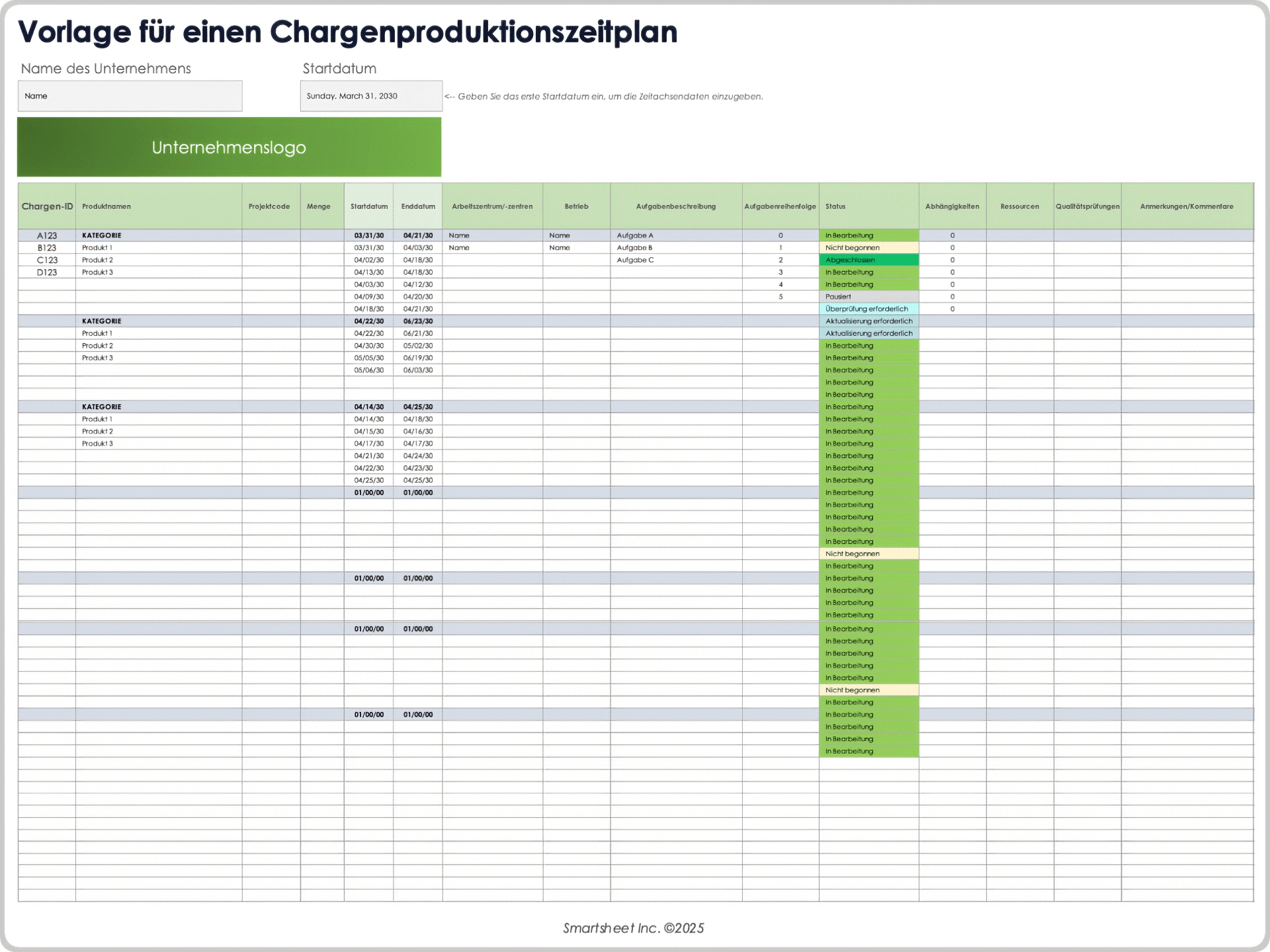
Task: Open the status dropdown showing Abgeschlossen
Action: pyautogui.click(x=868, y=259)
